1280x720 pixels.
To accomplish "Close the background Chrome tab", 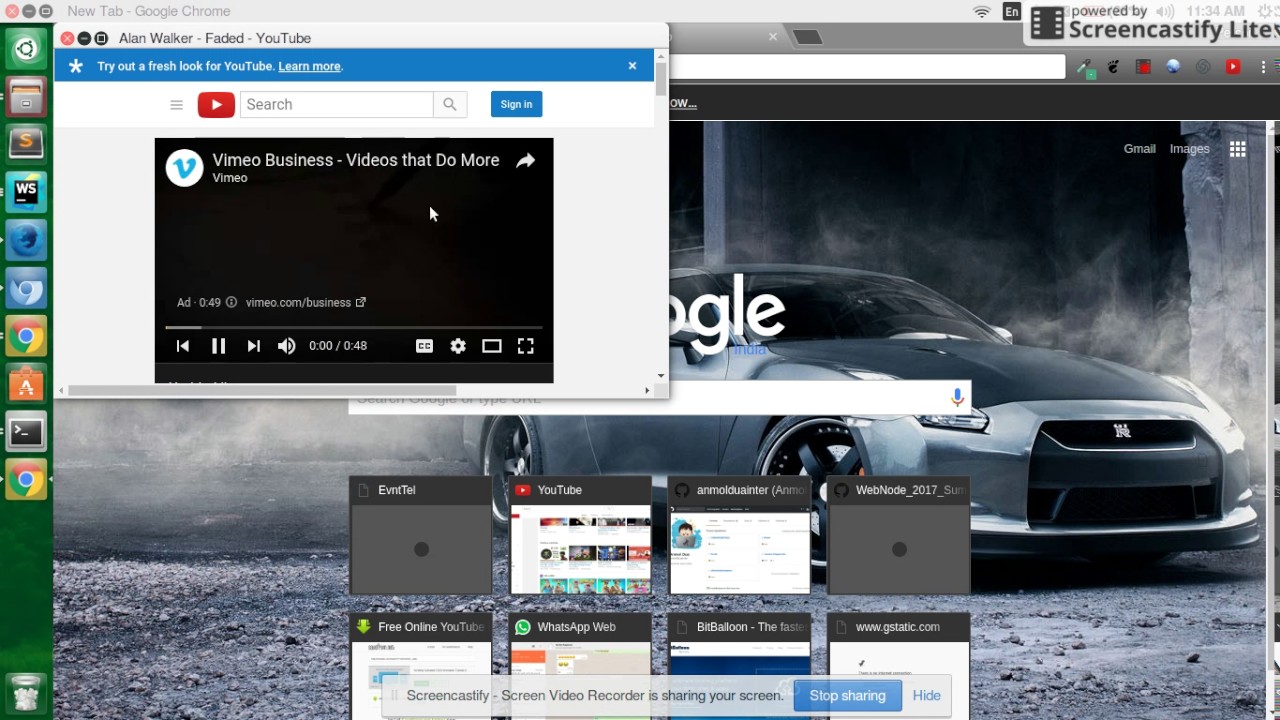I will click(772, 37).
